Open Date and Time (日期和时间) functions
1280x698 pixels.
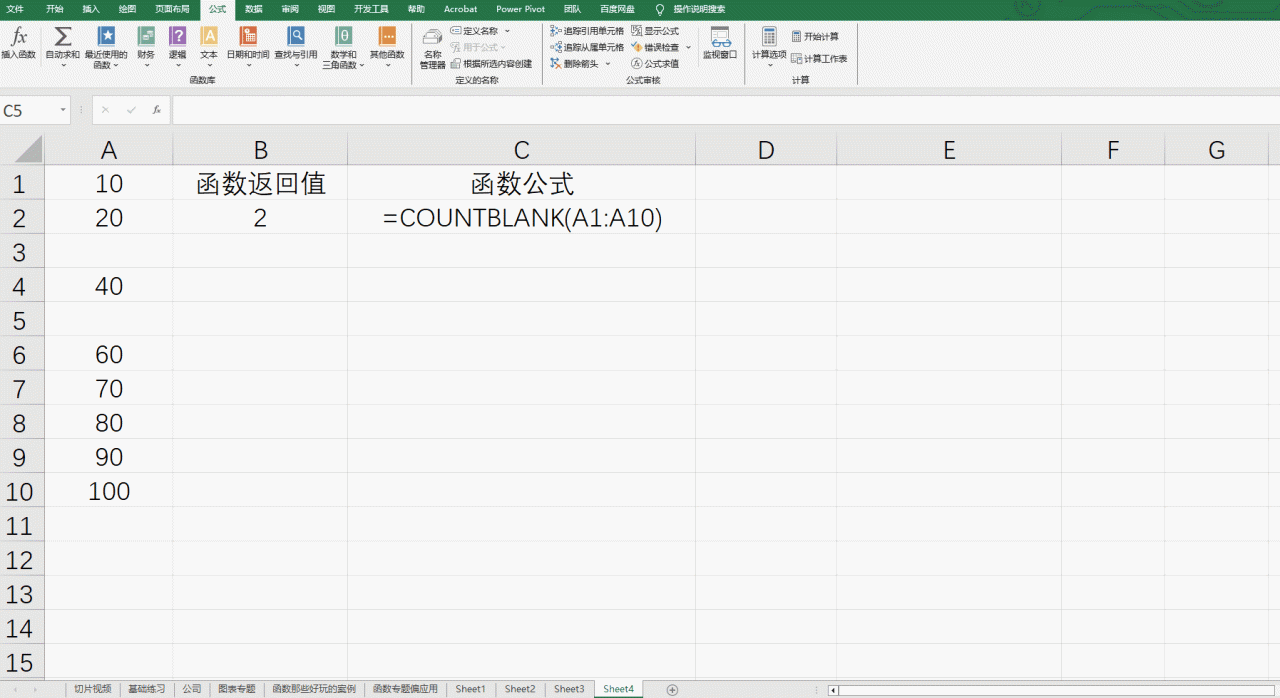(x=248, y=47)
